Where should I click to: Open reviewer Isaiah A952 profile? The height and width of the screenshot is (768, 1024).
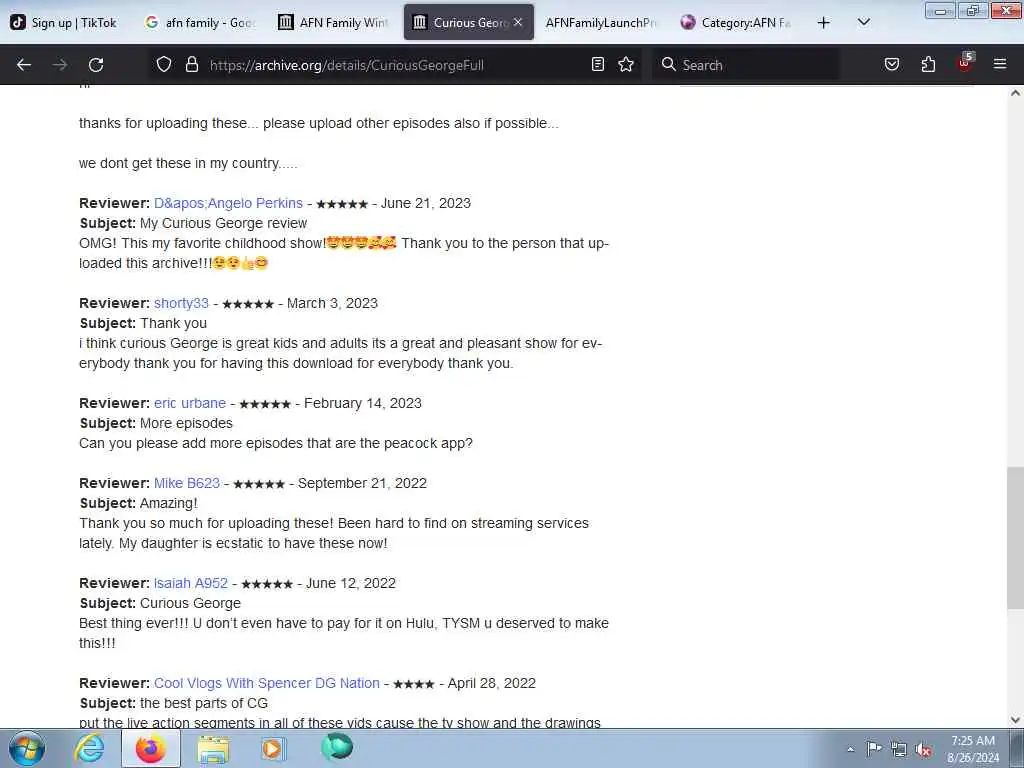pos(191,583)
